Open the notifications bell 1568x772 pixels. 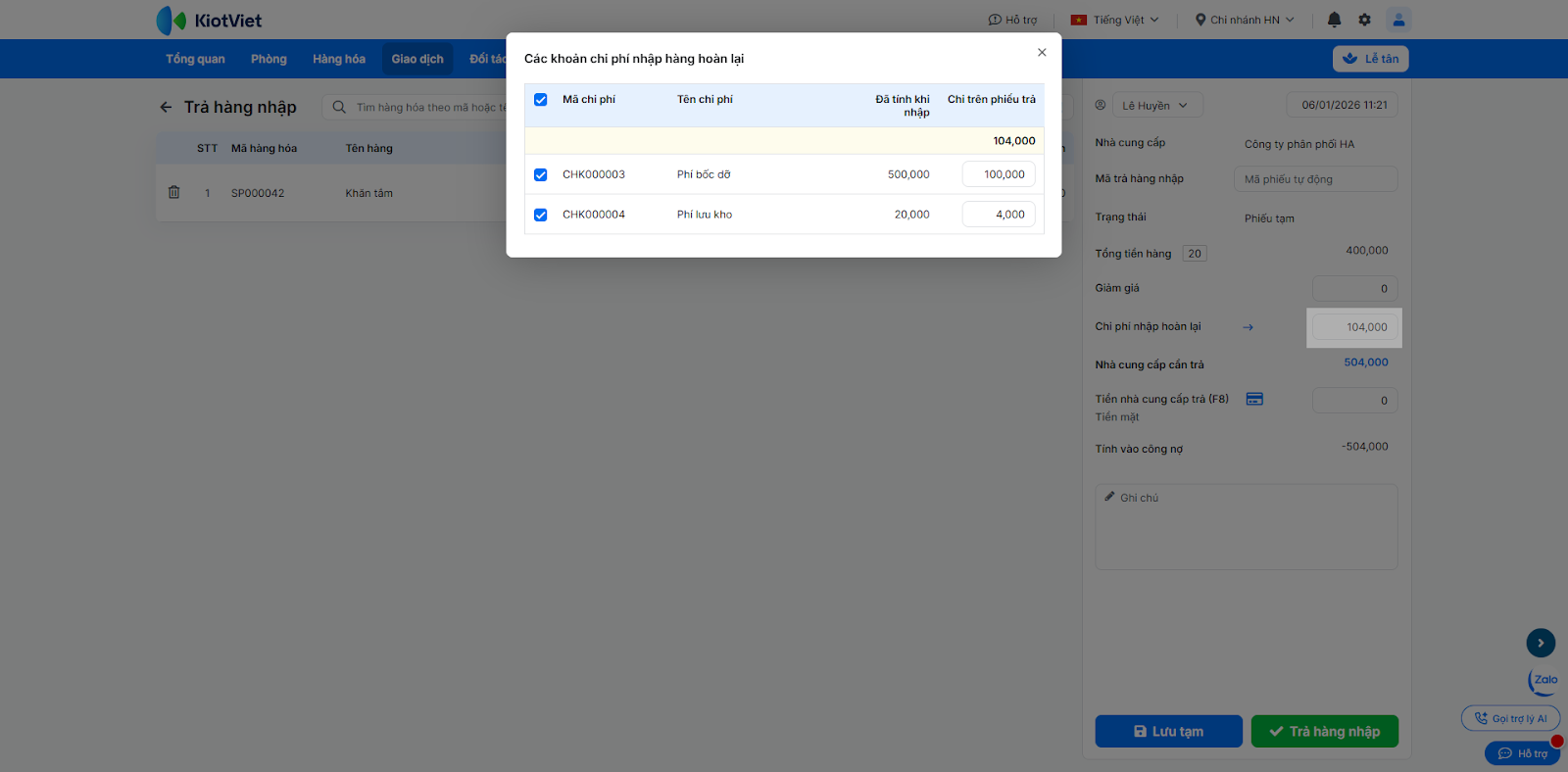1334,20
